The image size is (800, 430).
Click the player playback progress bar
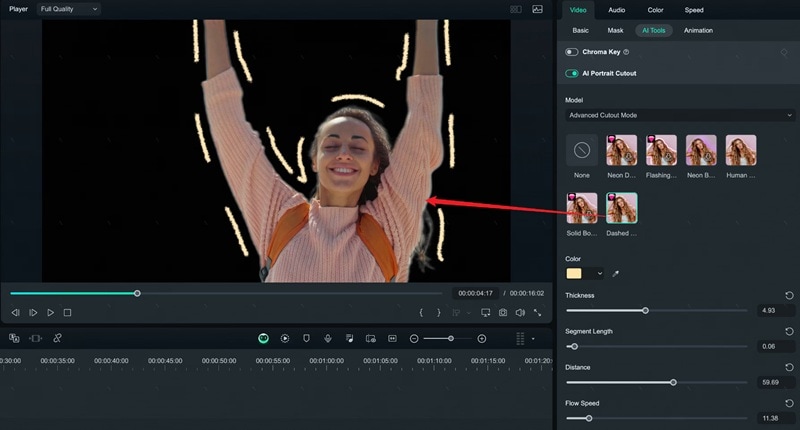tap(226, 293)
